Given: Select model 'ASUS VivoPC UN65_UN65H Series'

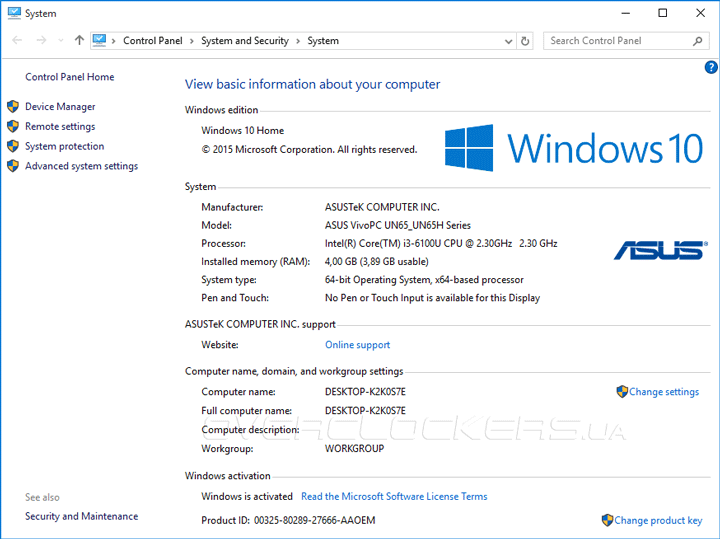Looking at the screenshot, I should point(398,225).
